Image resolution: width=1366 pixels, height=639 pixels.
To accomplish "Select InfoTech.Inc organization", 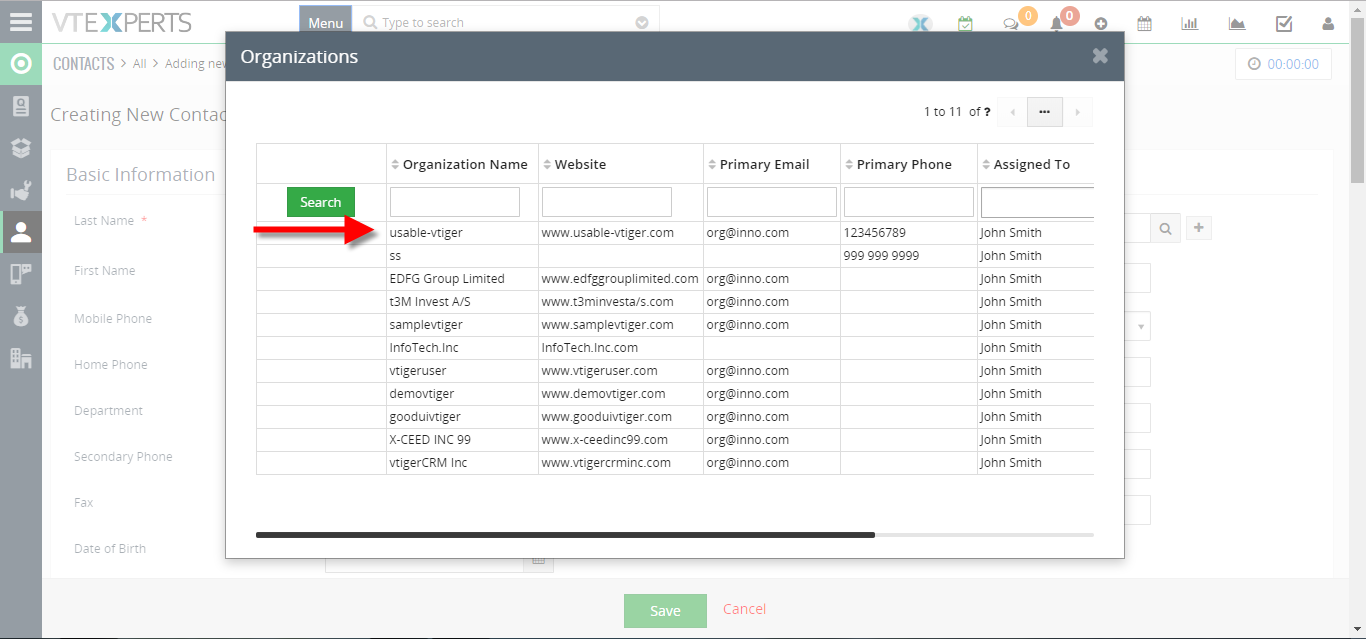I will coord(424,348).
